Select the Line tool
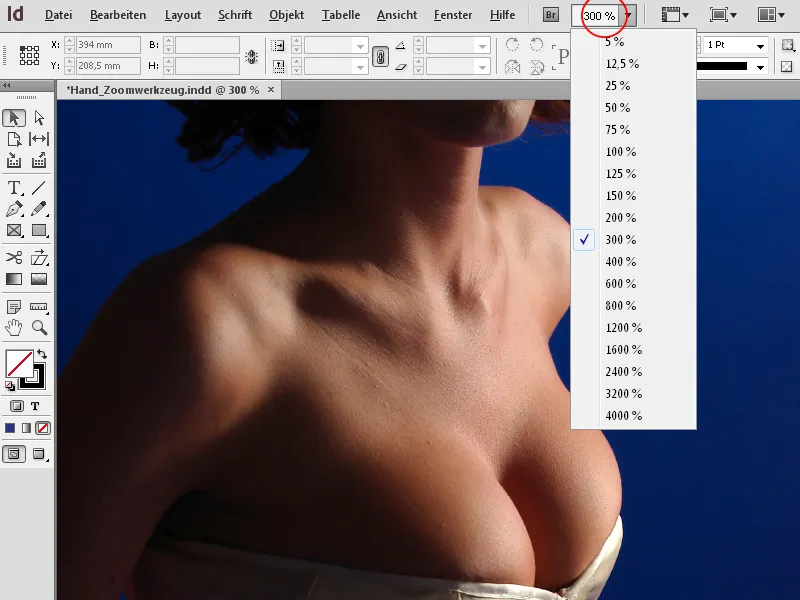The image size is (800, 600). (x=39, y=188)
